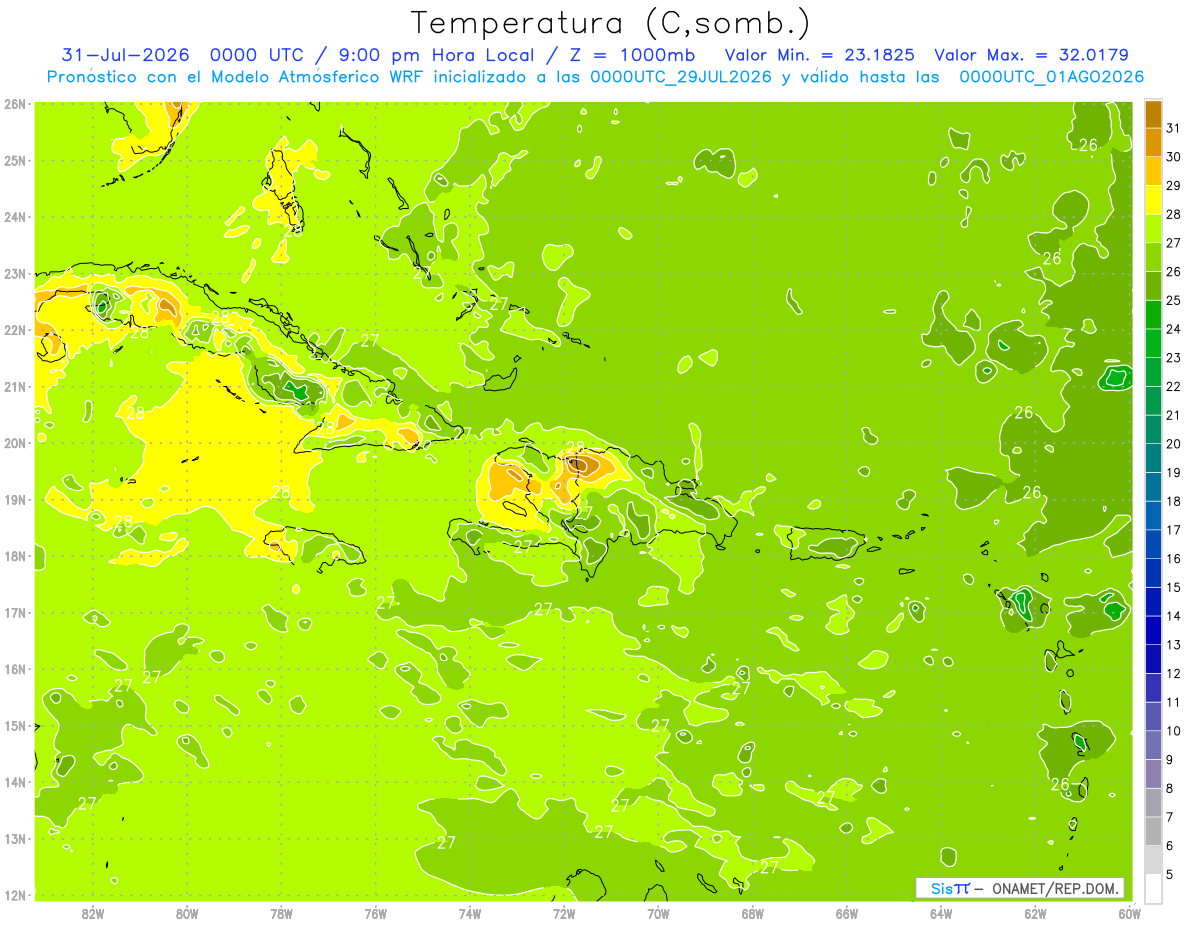1200x927 pixels.
Task: Select the 6 degree gray legend swatch
Action: tap(1153, 831)
